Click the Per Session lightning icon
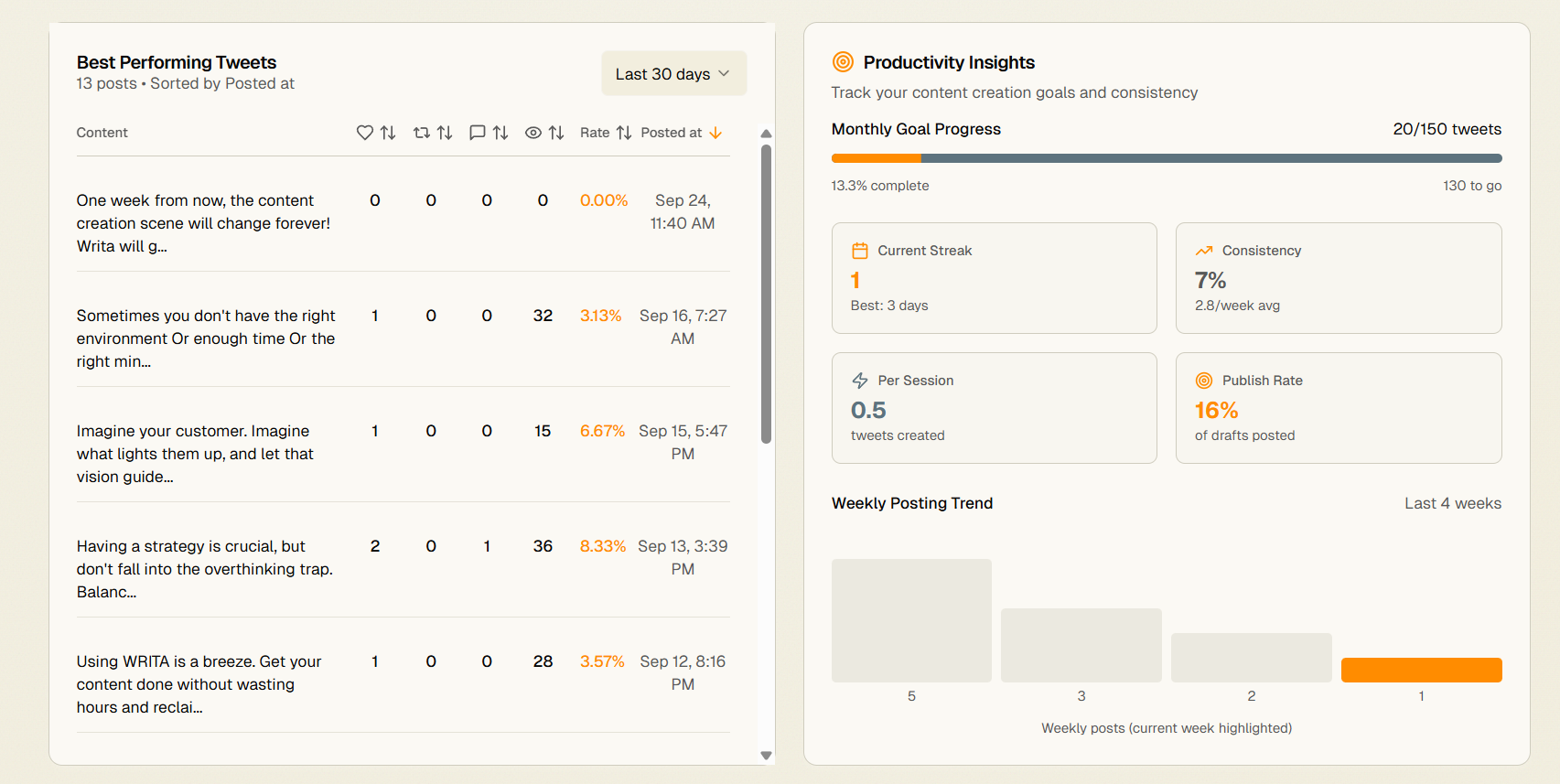 860,381
